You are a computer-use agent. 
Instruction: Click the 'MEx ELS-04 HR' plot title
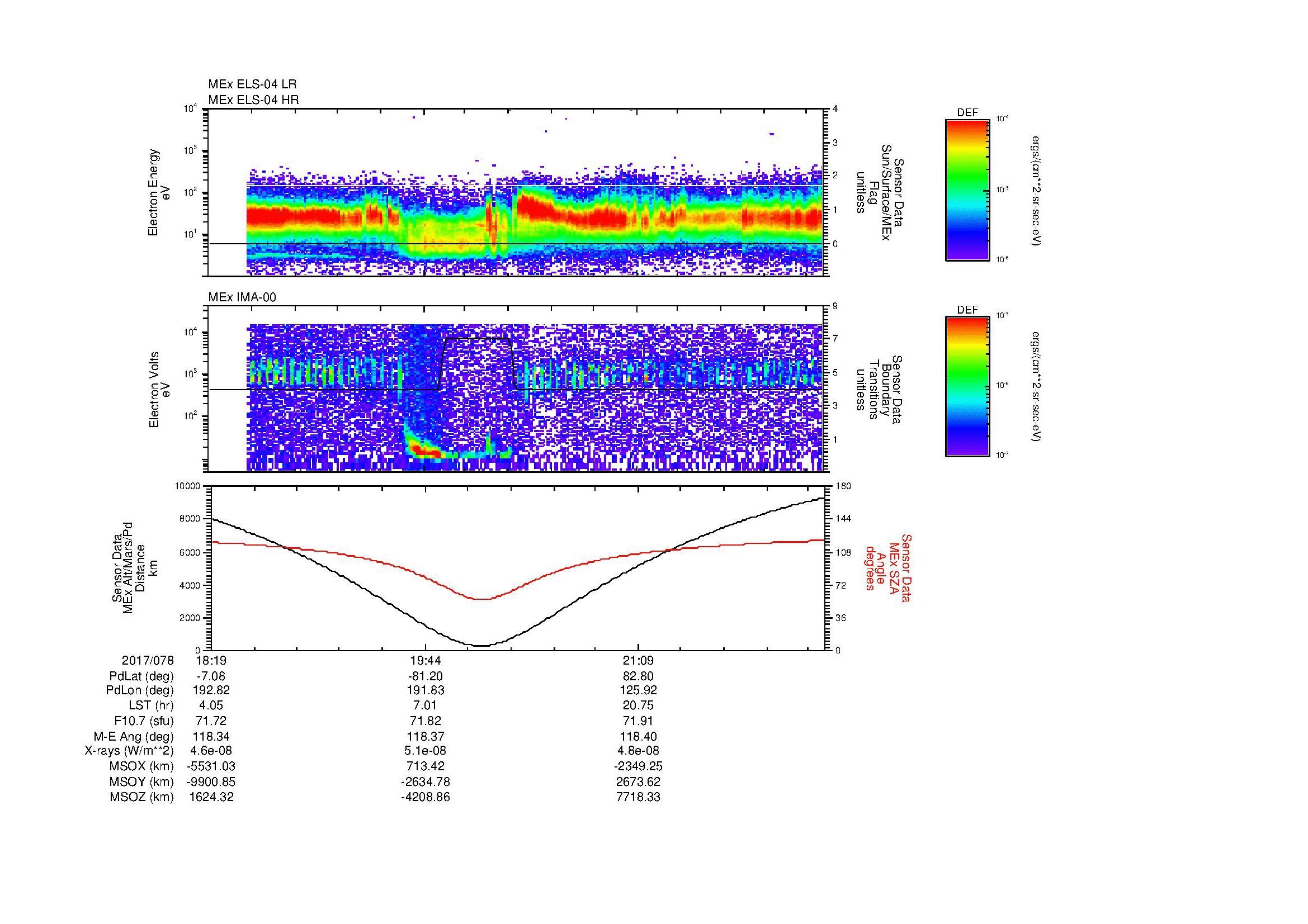point(253,100)
